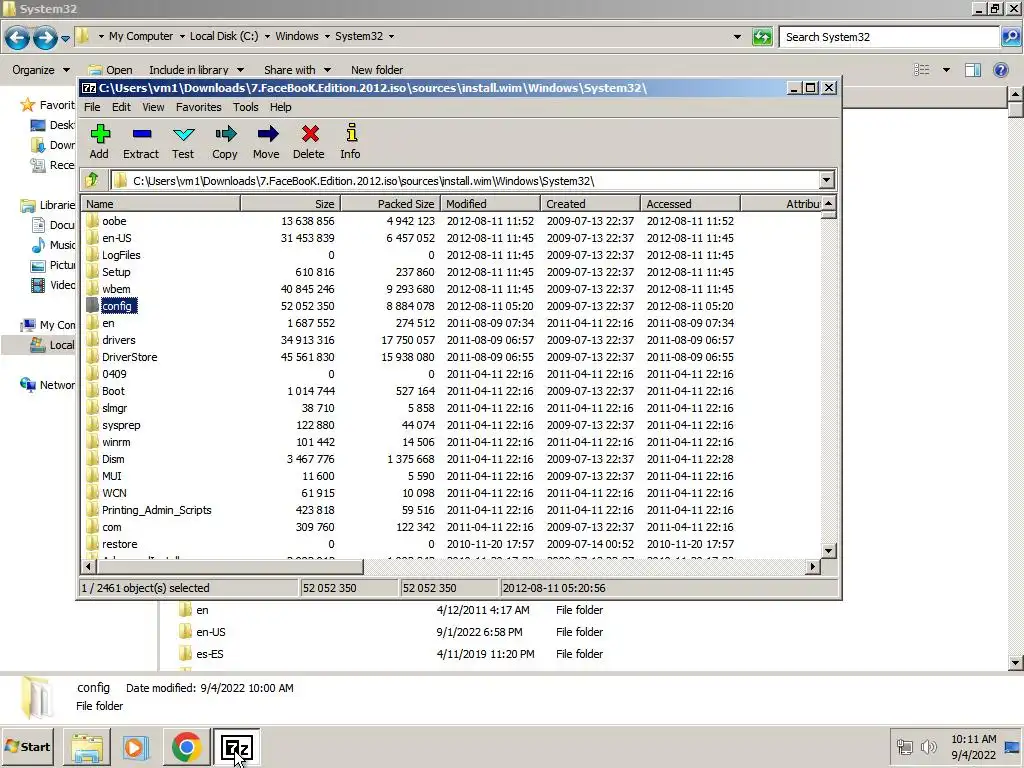
Task: Open Windows Explorer taskbar icon
Action: (86, 747)
